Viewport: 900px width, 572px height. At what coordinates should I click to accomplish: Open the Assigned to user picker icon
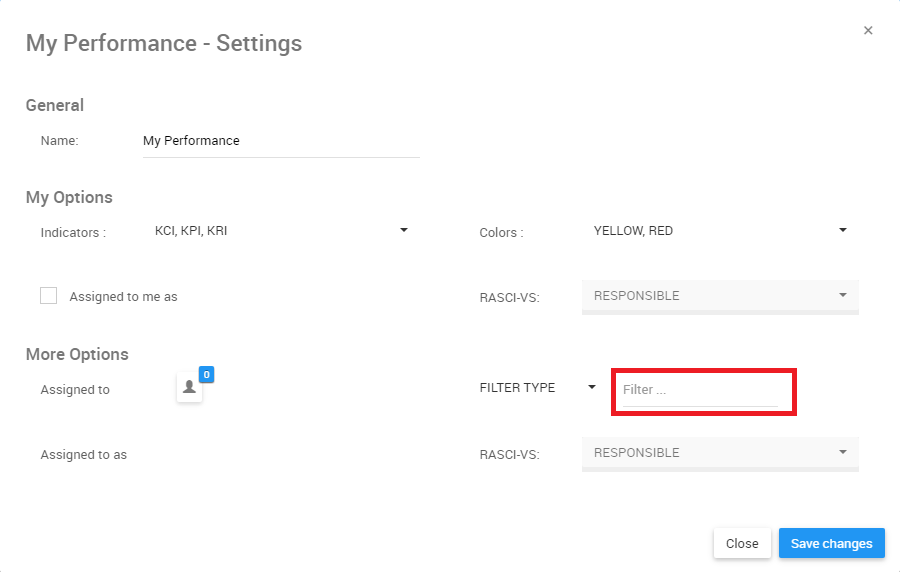[189, 389]
